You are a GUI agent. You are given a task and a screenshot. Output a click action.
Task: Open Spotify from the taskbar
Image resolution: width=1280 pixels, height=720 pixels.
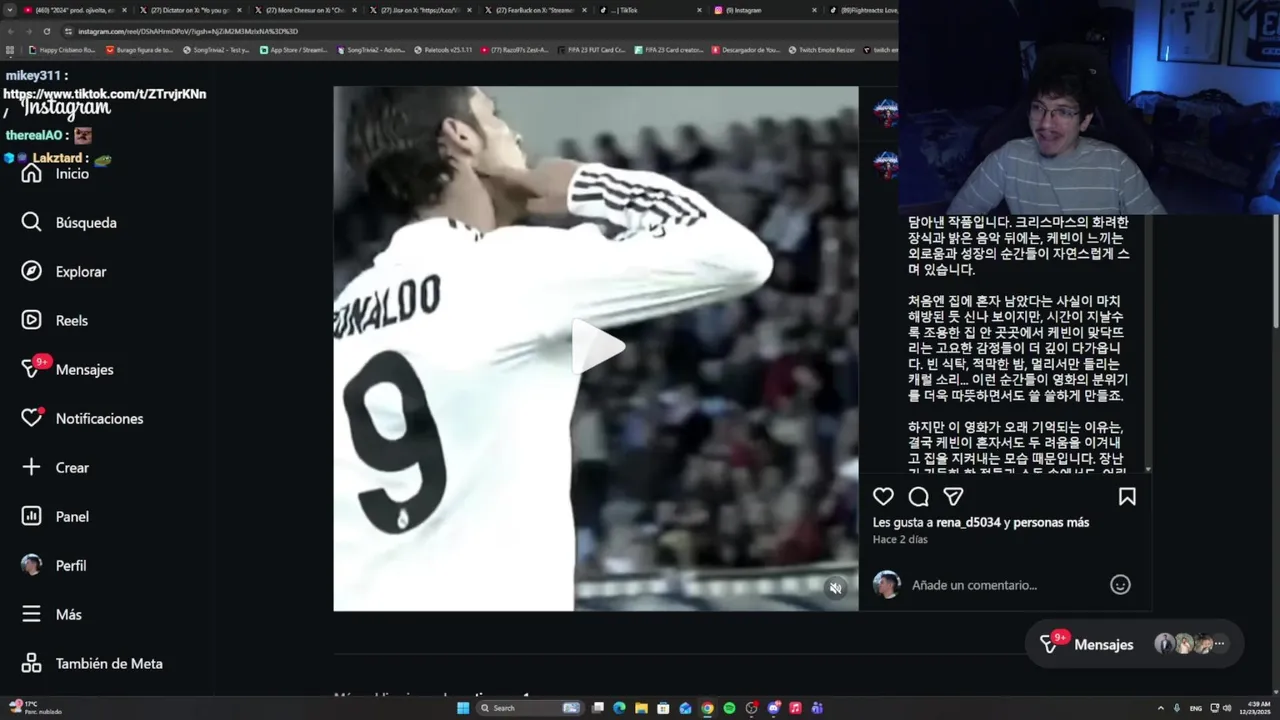(x=729, y=708)
